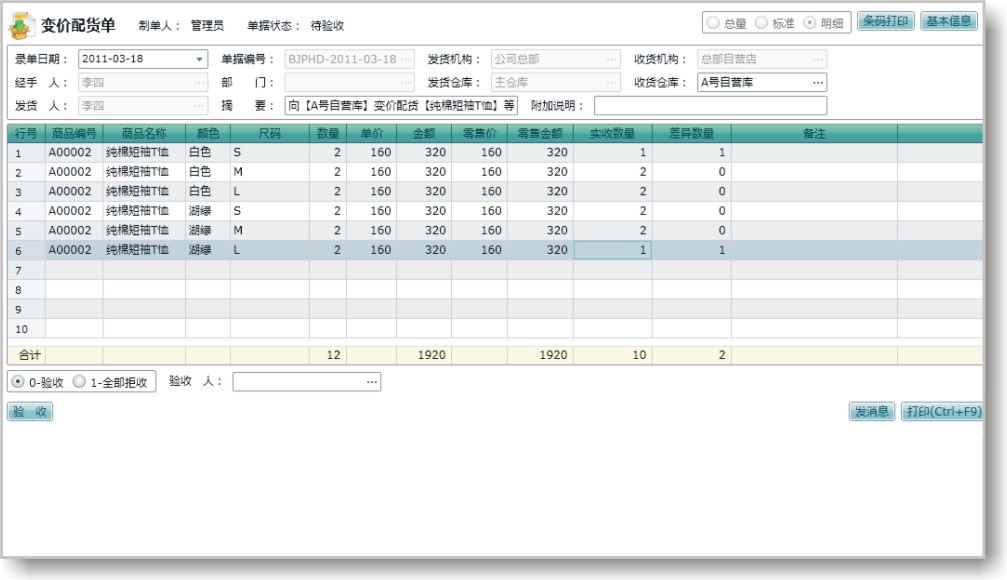Click the 条码打印 button

886,21
